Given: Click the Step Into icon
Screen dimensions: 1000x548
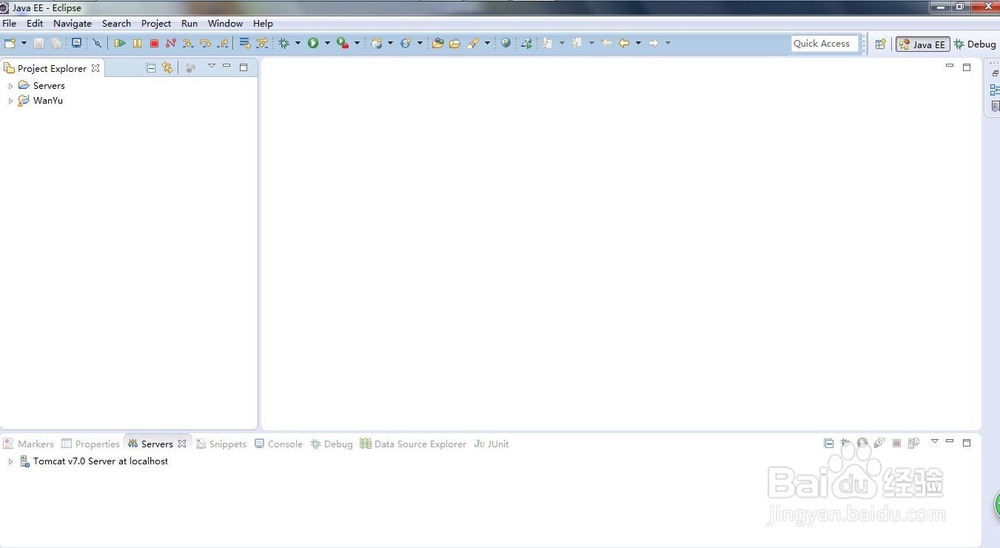Looking at the screenshot, I should coord(188,43).
